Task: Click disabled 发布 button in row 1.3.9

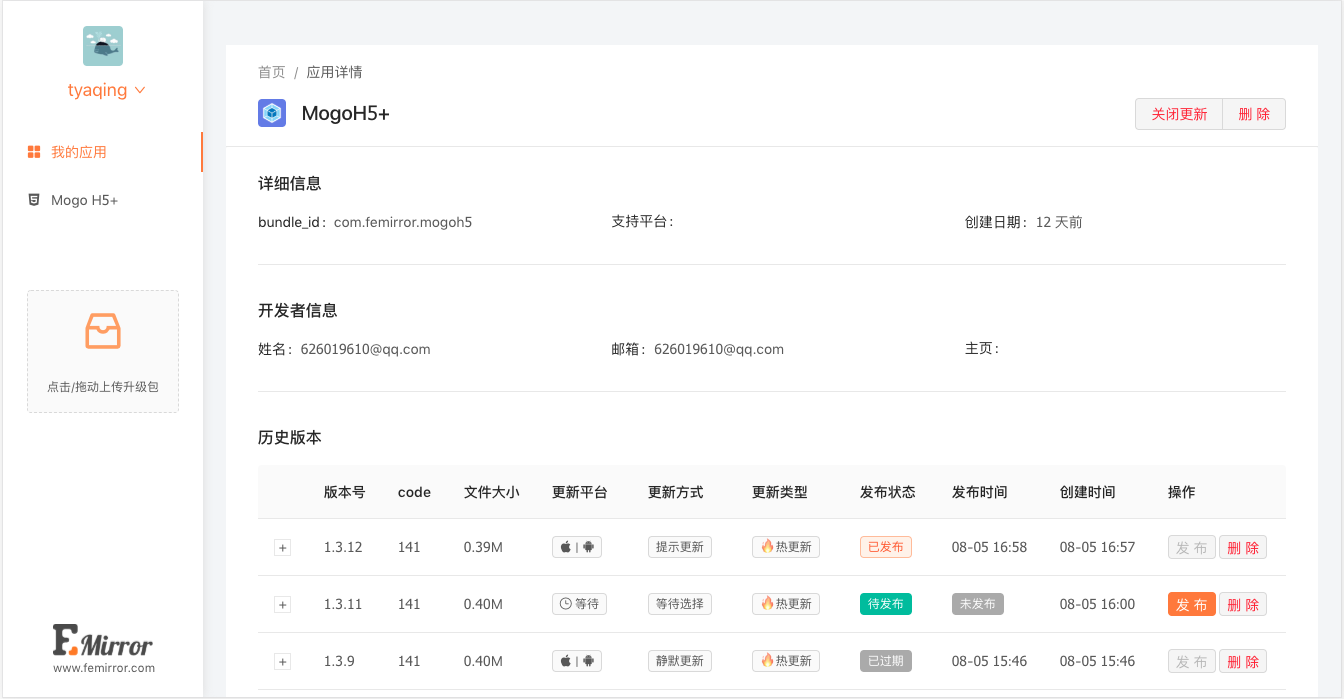Action: [1192, 661]
